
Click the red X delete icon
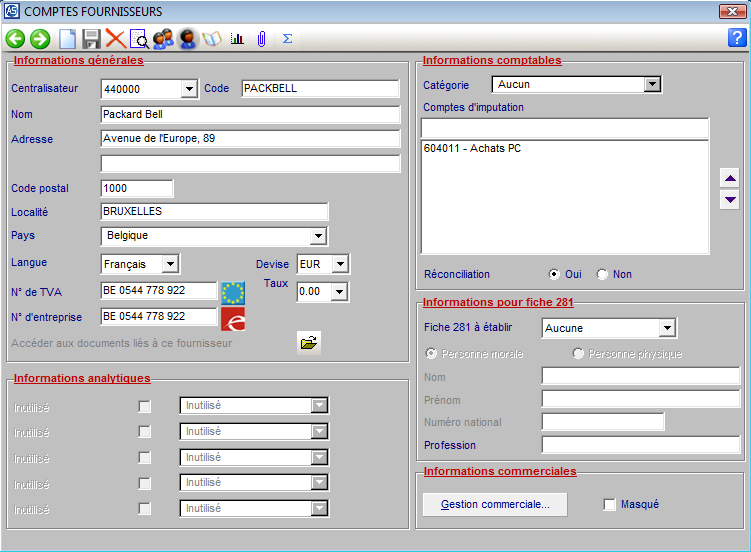(115, 39)
